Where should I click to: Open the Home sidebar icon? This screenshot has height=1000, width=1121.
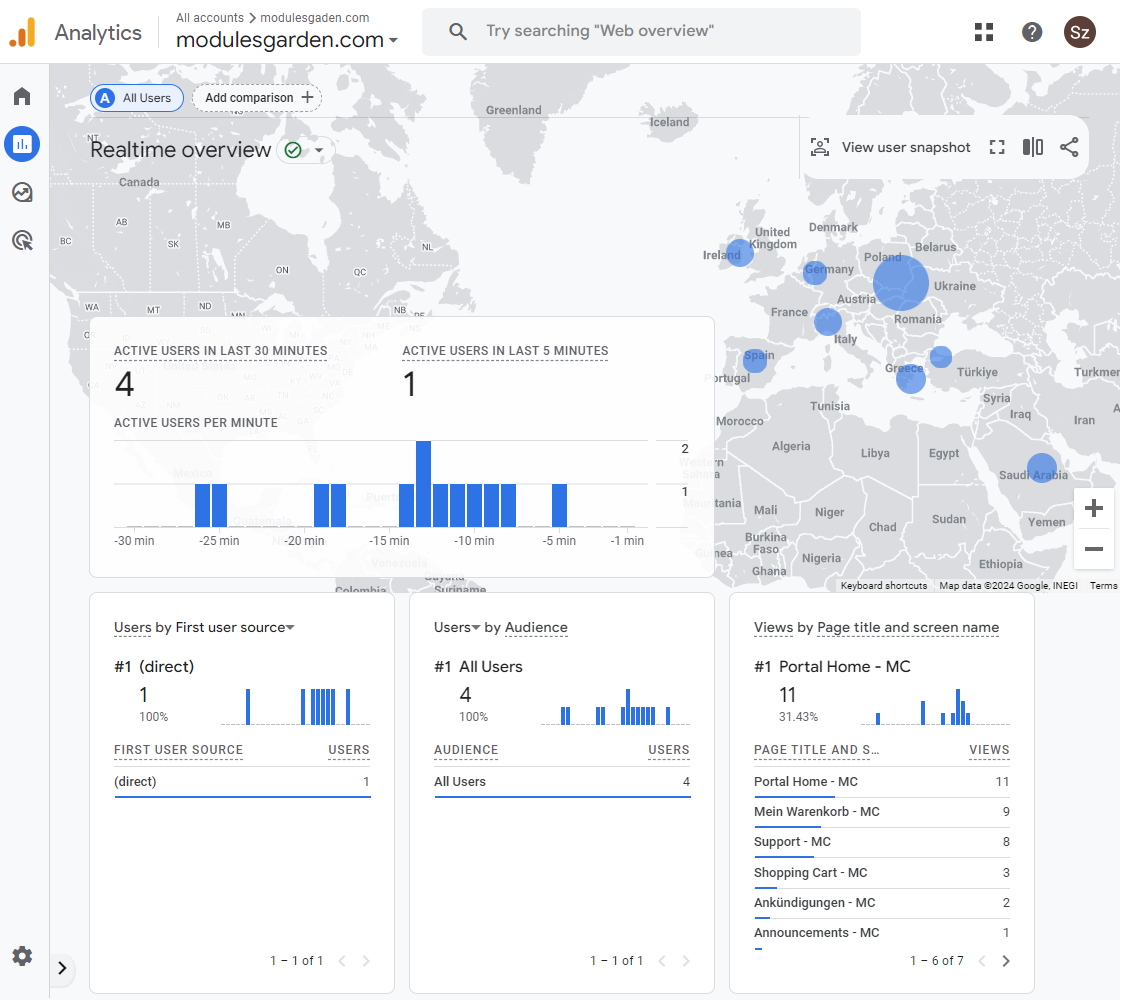pyautogui.click(x=22, y=96)
